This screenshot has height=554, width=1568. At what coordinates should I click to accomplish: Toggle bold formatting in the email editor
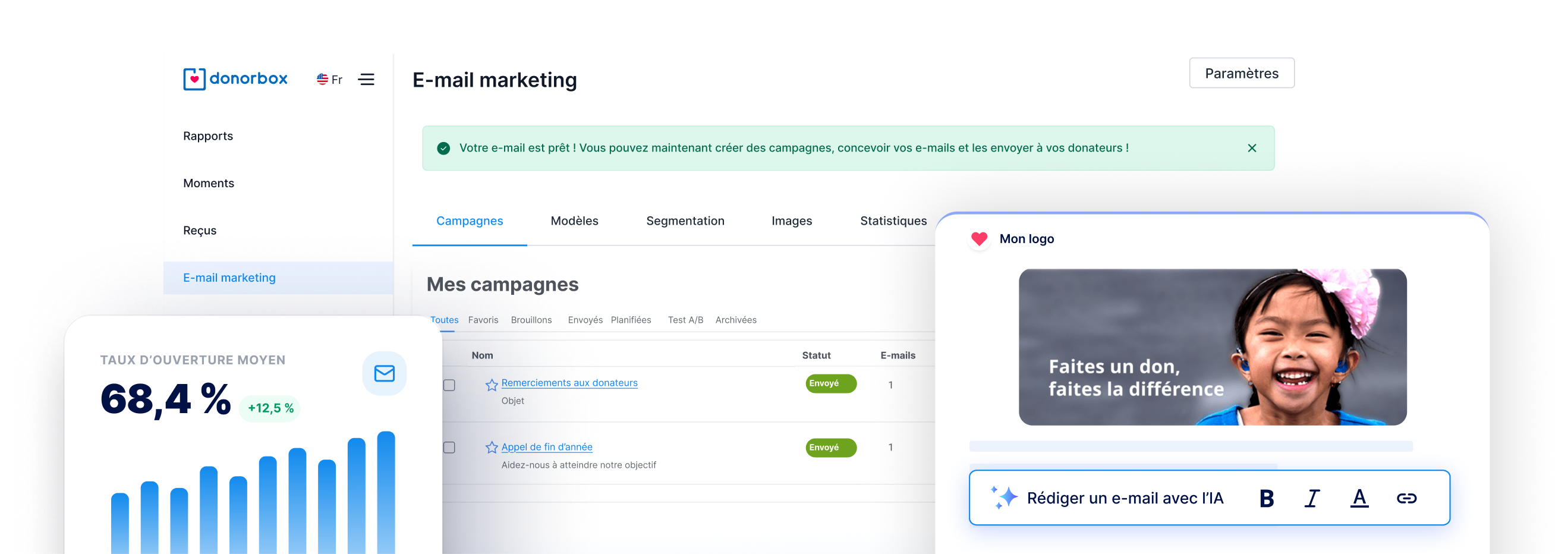pyautogui.click(x=1266, y=498)
